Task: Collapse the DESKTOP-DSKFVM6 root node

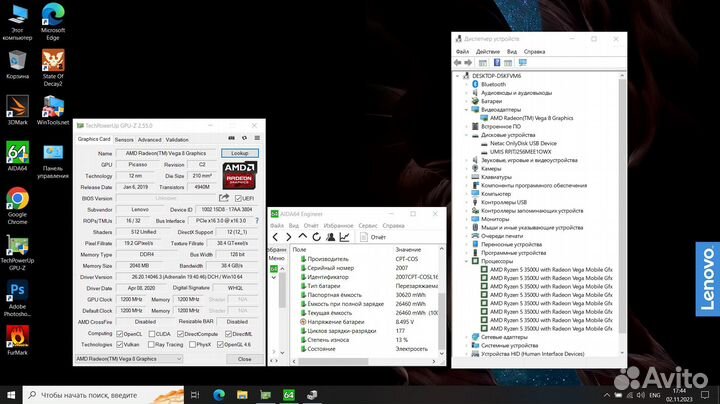Action: [457, 76]
